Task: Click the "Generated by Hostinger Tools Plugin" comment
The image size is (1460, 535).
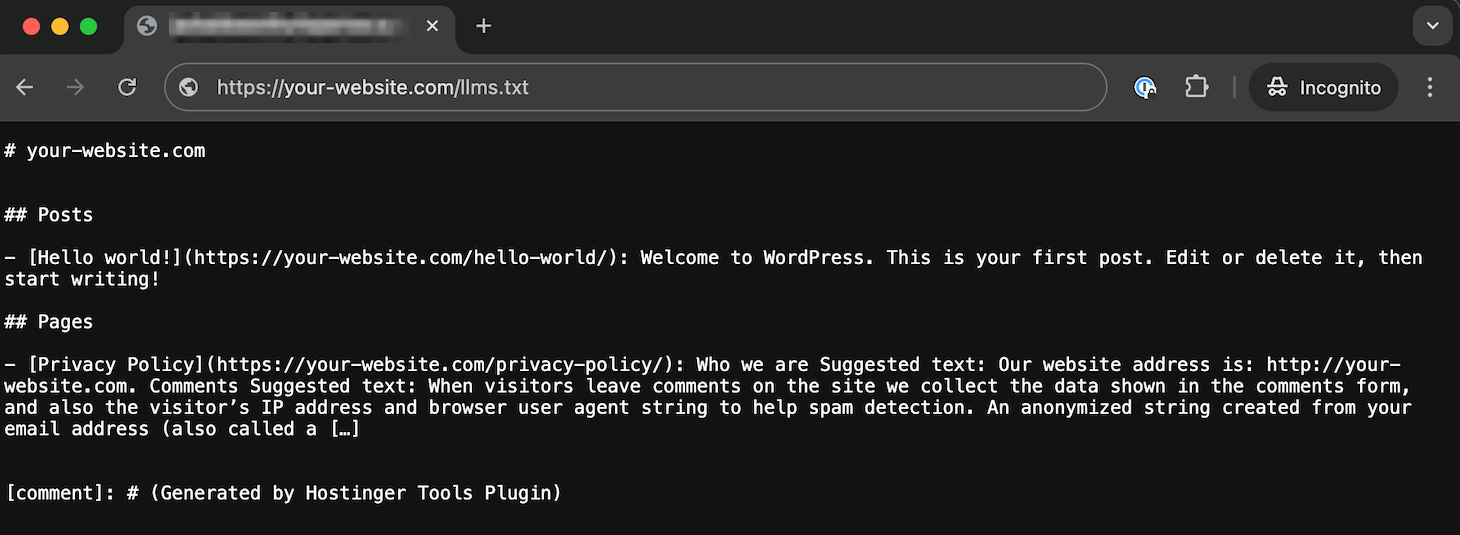Action: [355, 493]
